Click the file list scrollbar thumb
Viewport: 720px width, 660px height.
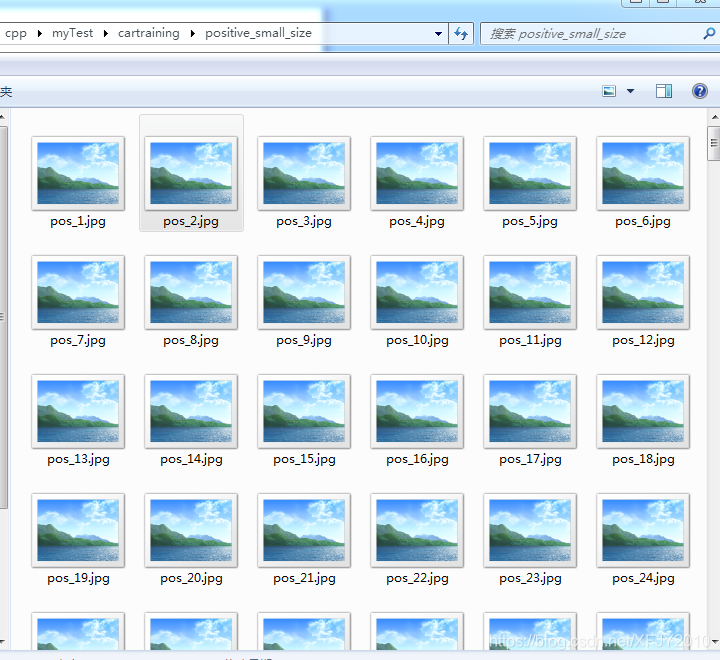714,143
